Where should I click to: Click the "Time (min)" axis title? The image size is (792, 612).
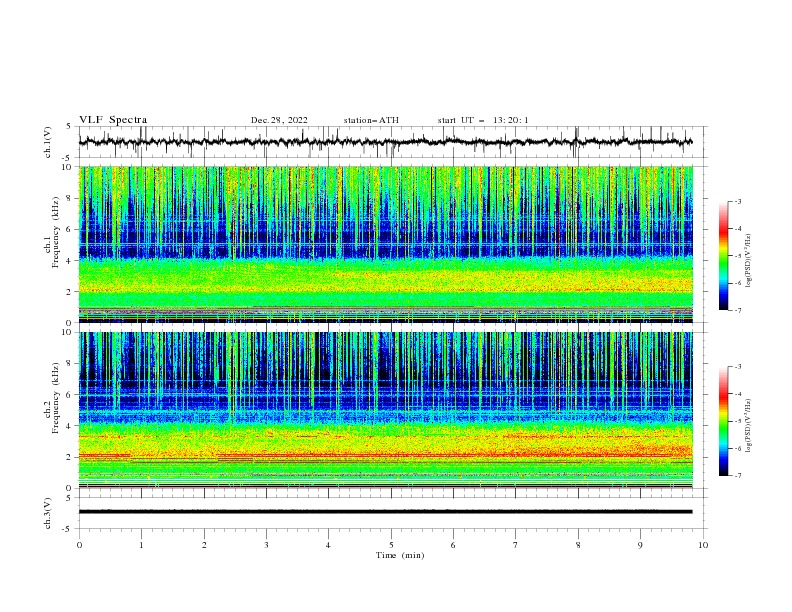(x=400, y=555)
